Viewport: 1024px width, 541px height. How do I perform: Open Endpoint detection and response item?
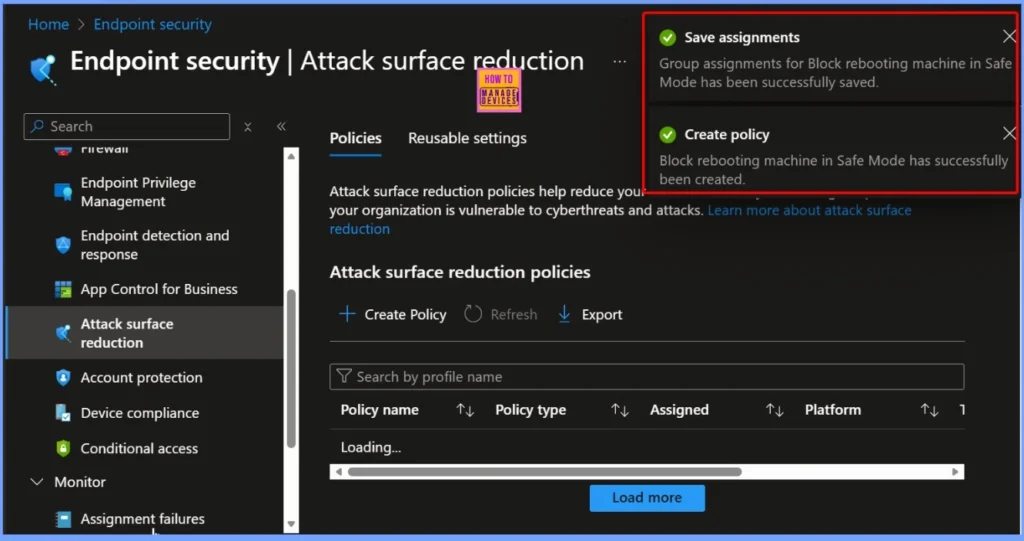(155, 245)
